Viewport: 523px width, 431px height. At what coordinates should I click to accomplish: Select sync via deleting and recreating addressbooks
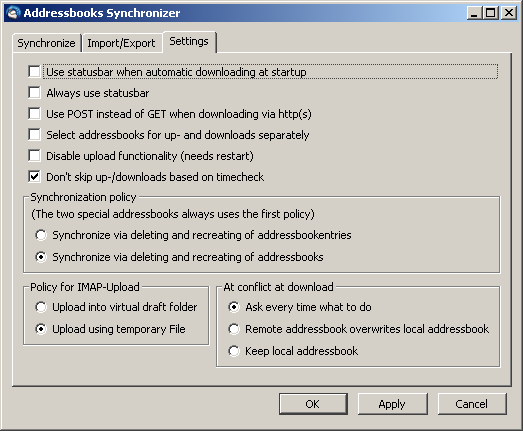pyautogui.click(x=41, y=257)
